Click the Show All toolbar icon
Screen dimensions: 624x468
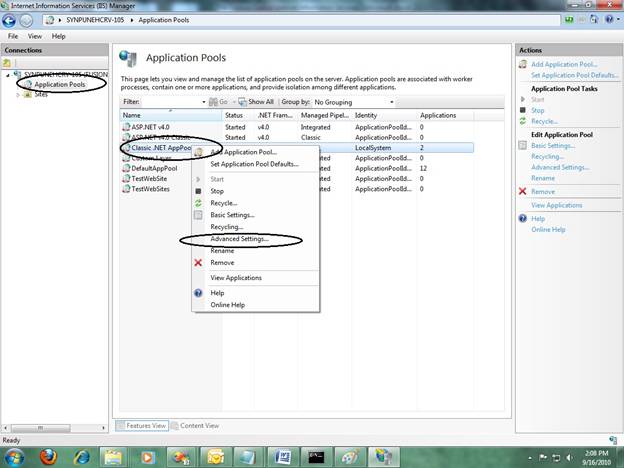pyautogui.click(x=242, y=102)
